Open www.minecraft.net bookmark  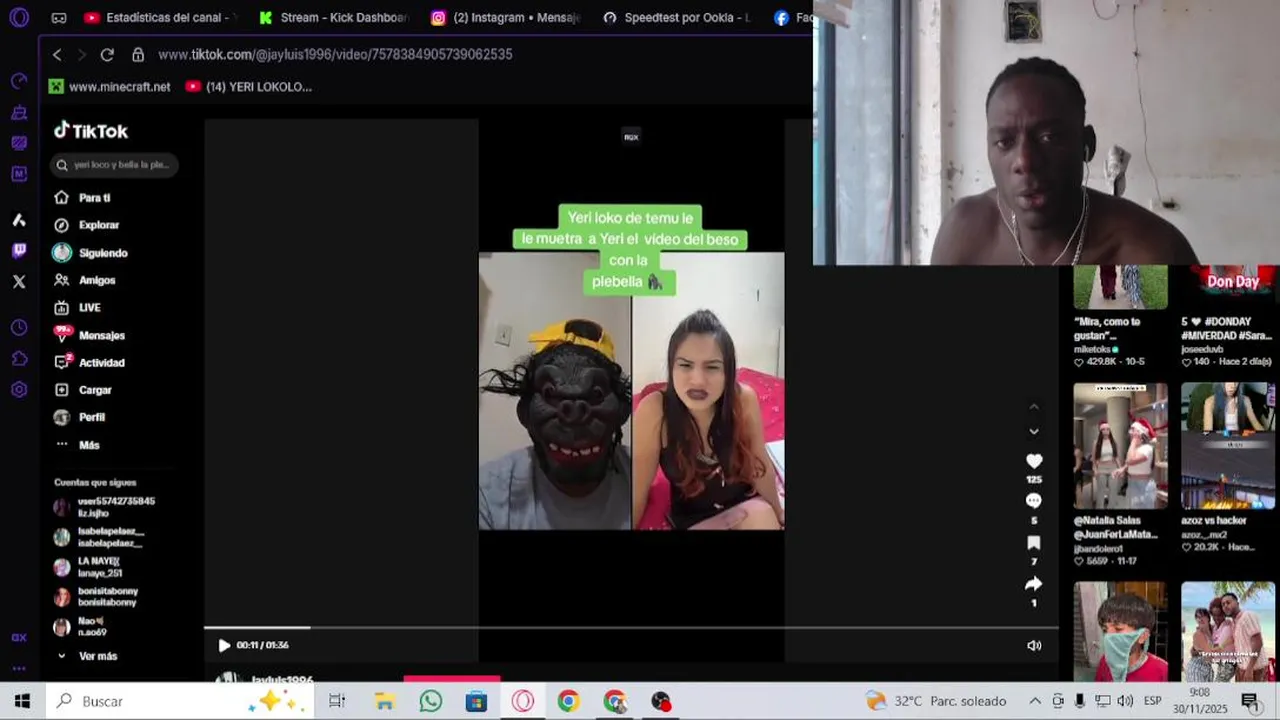pos(110,87)
